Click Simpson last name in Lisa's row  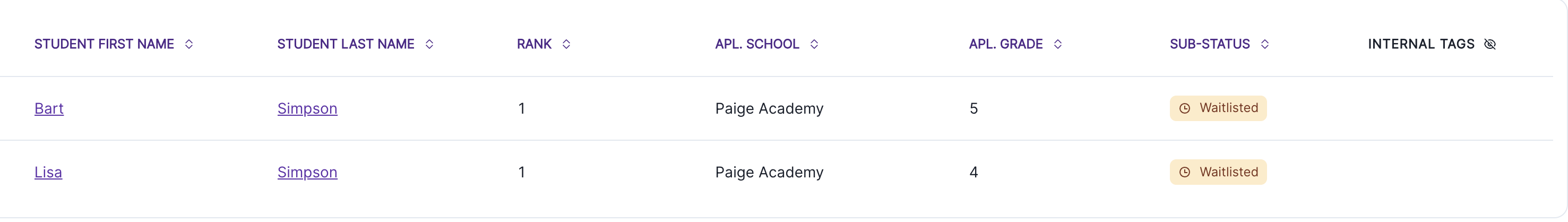tap(307, 172)
